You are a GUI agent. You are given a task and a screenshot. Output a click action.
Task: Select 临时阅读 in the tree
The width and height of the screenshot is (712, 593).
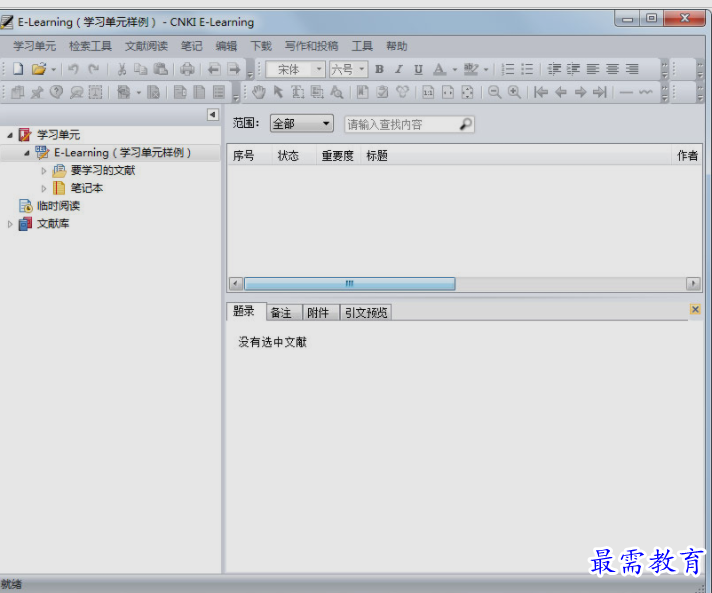coord(58,206)
